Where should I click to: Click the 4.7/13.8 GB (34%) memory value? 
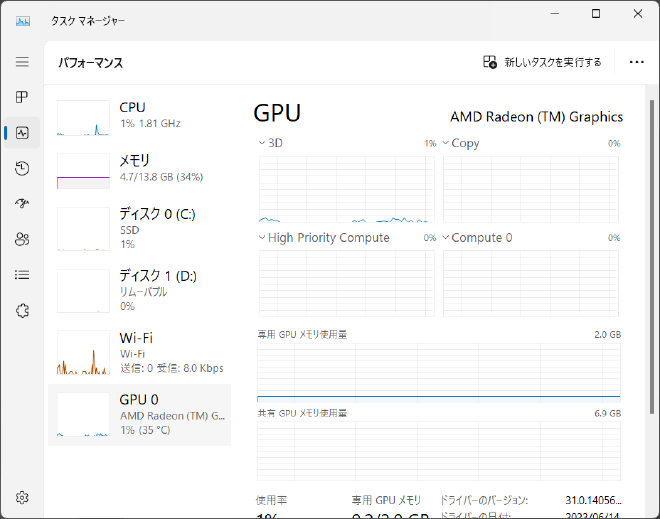(161, 177)
